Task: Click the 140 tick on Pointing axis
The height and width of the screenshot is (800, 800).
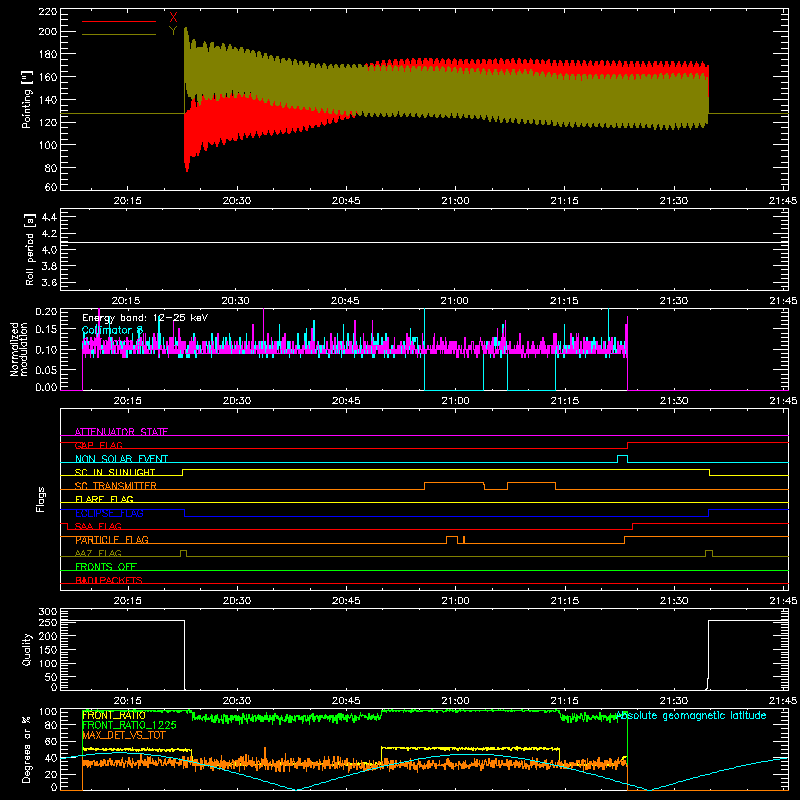Action: (x=47, y=99)
